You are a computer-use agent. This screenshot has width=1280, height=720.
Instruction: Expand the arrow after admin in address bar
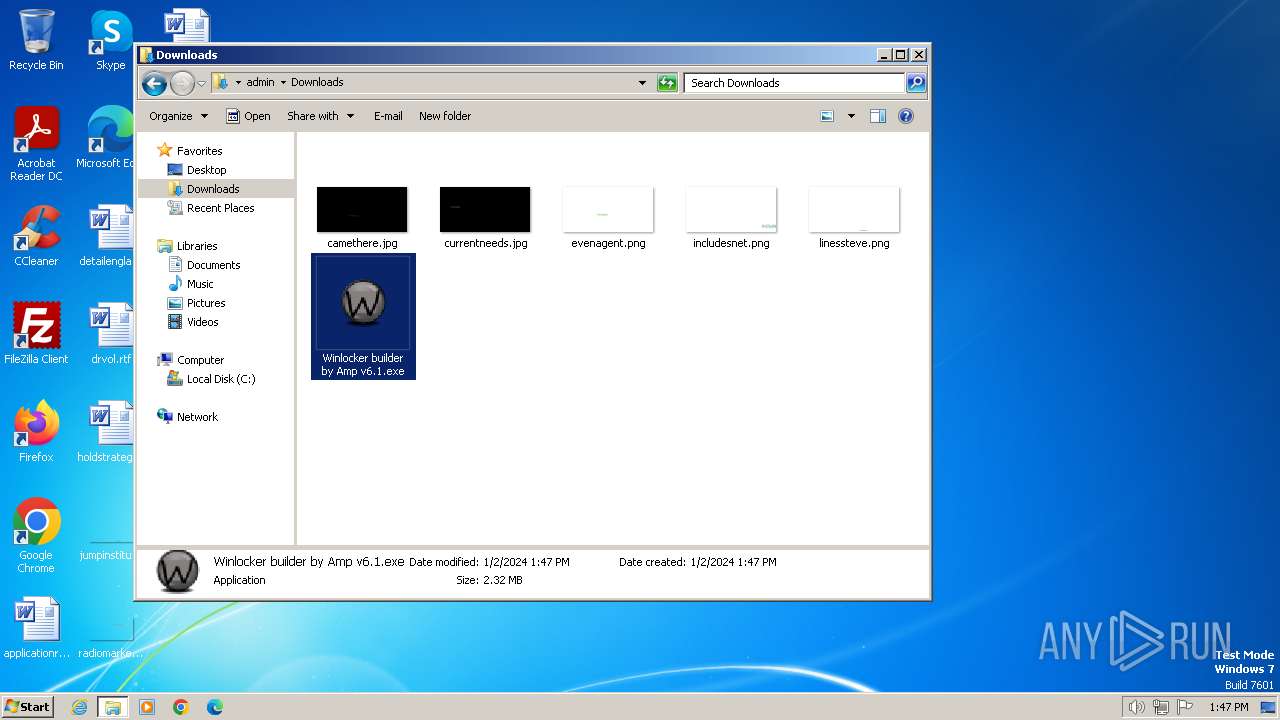coord(283,83)
